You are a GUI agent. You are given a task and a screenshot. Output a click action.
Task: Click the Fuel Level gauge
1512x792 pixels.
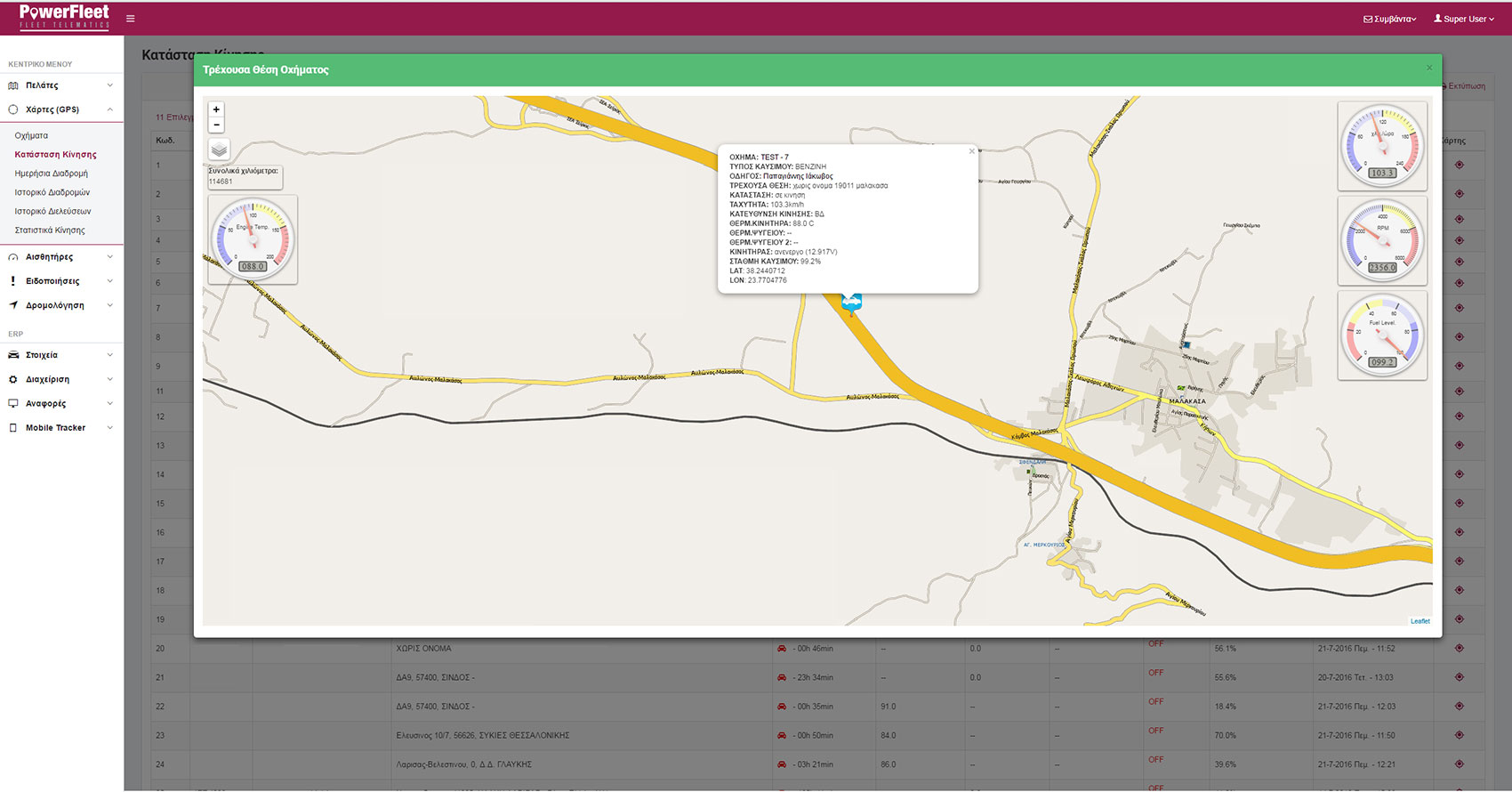click(x=1382, y=335)
